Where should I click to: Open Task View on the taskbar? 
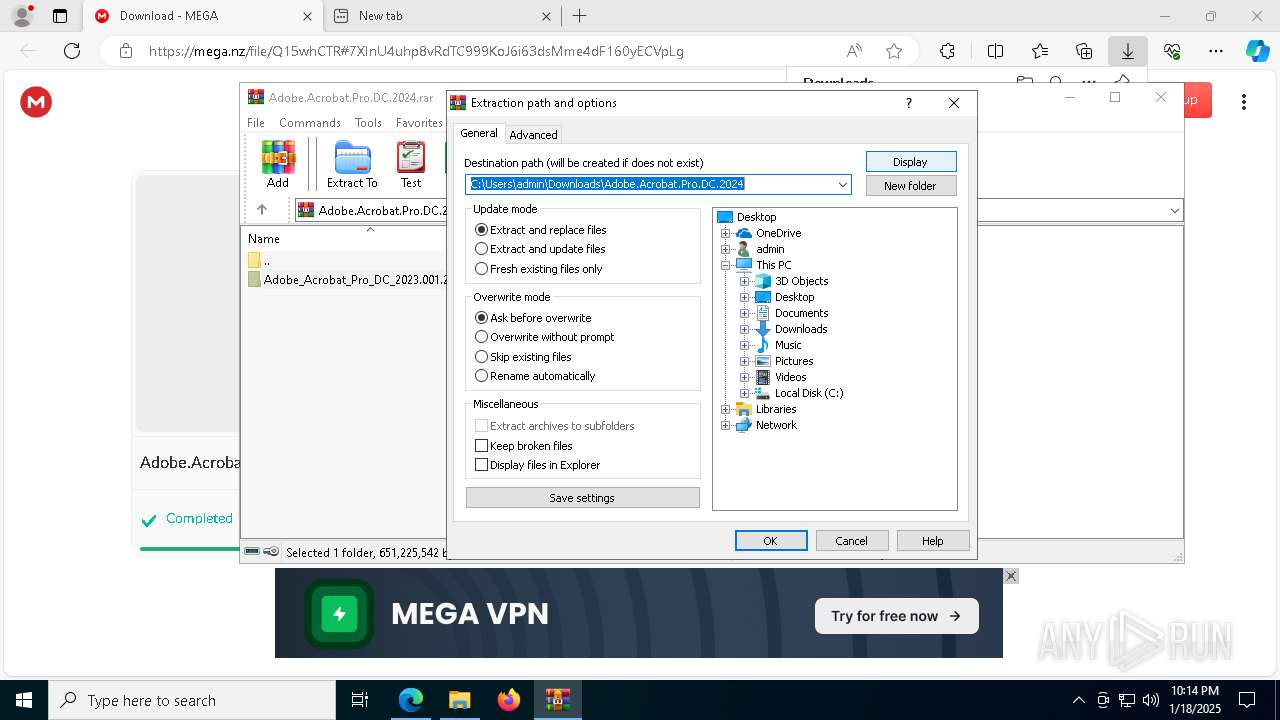tap(360, 700)
